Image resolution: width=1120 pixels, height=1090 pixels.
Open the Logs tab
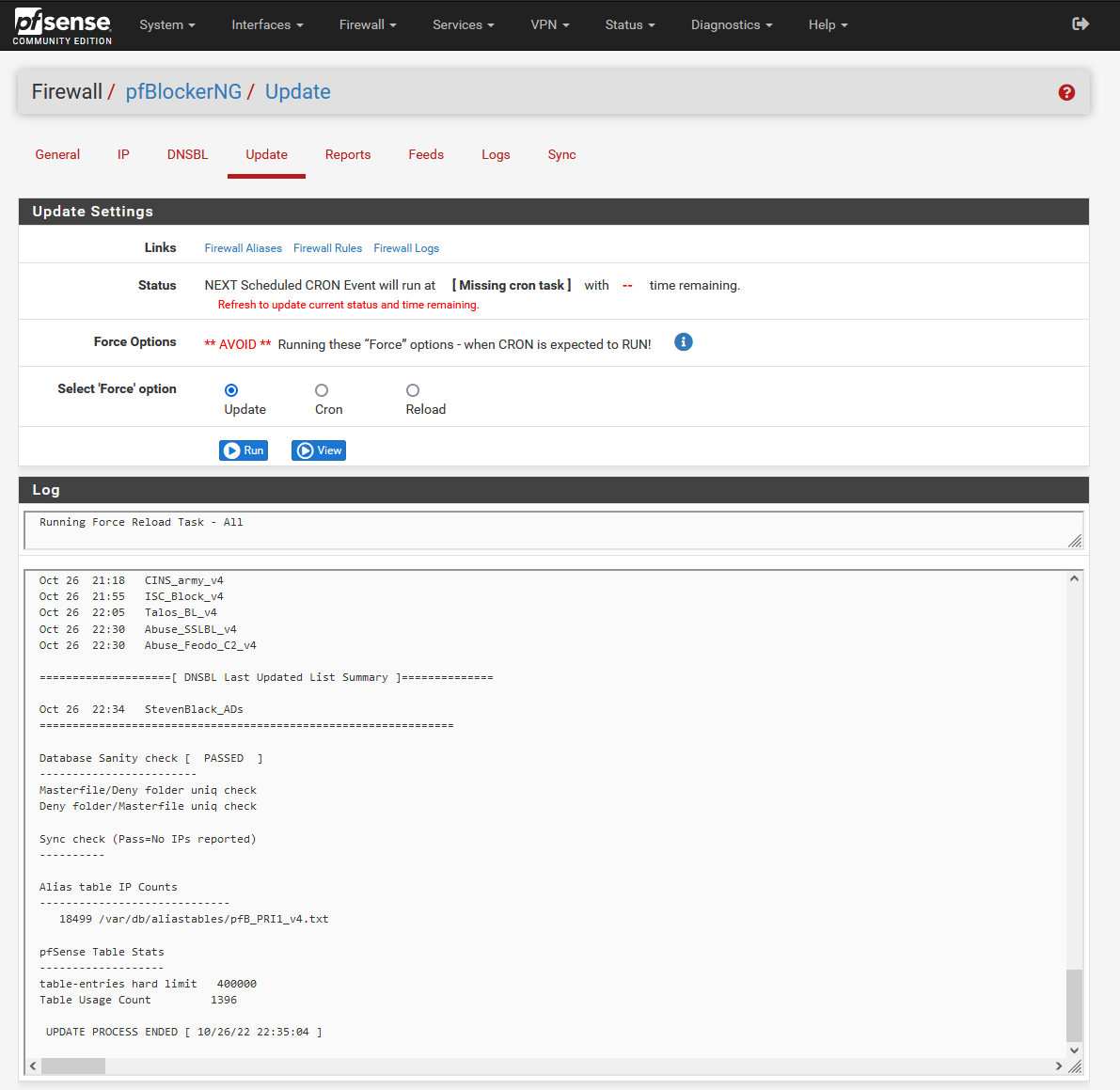(496, 155)
